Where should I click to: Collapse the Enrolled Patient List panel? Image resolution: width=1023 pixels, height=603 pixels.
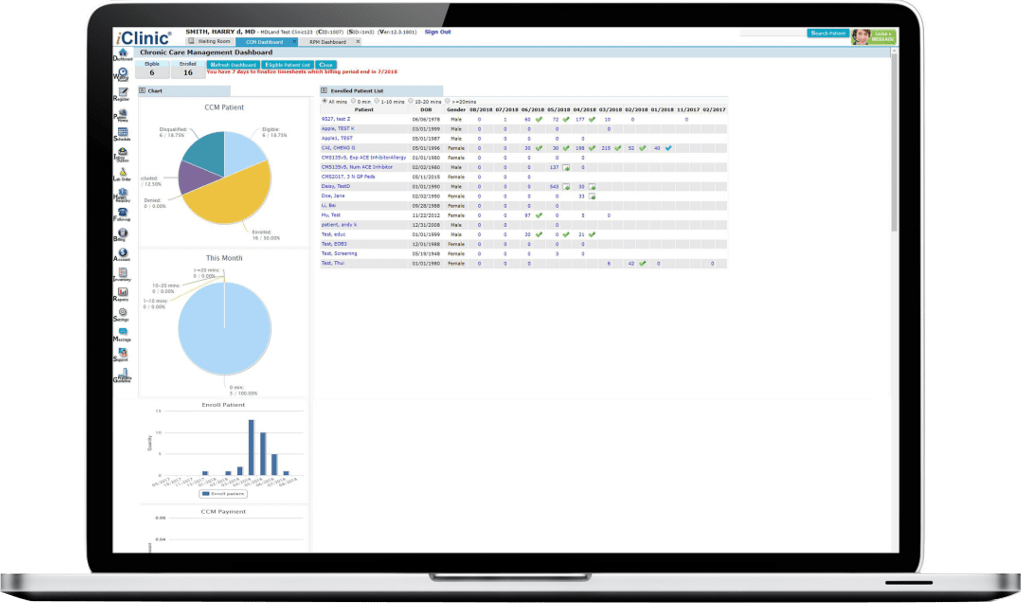pos(324,90)
